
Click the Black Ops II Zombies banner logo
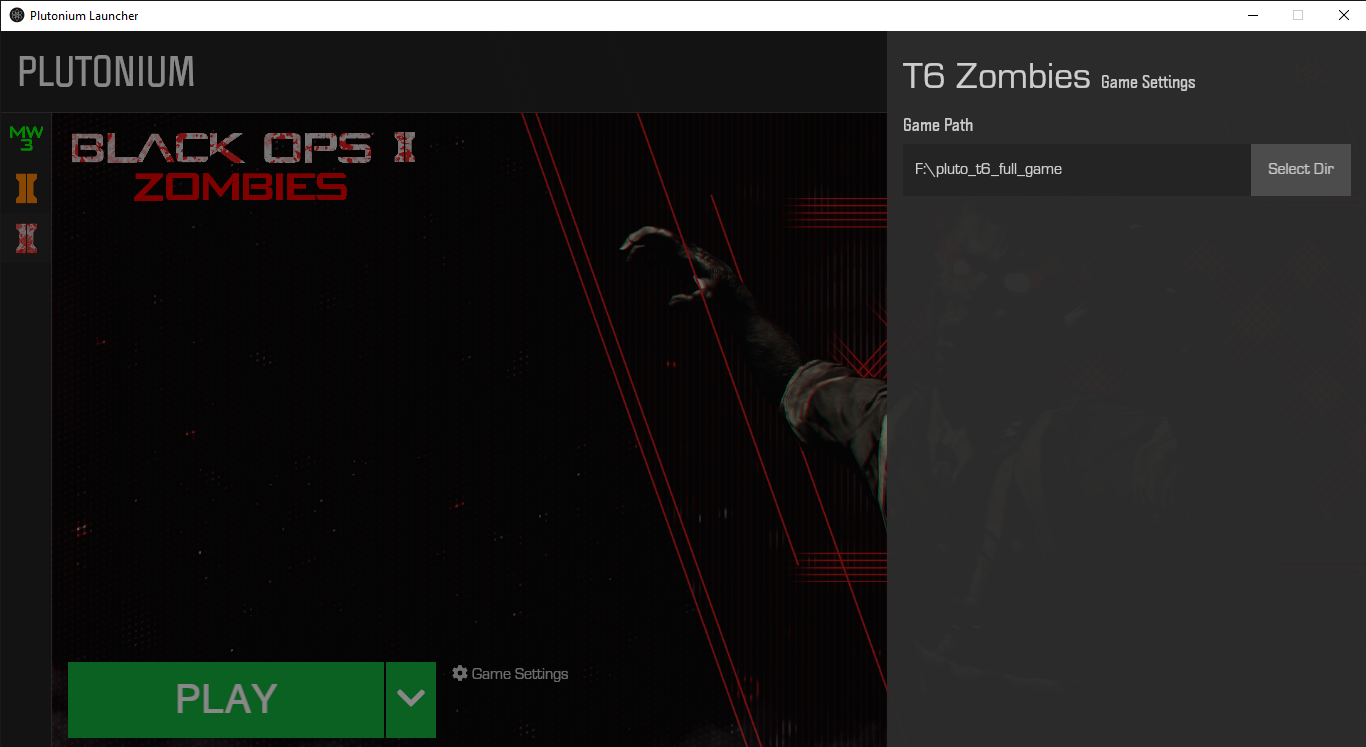(x=243, y=166)
